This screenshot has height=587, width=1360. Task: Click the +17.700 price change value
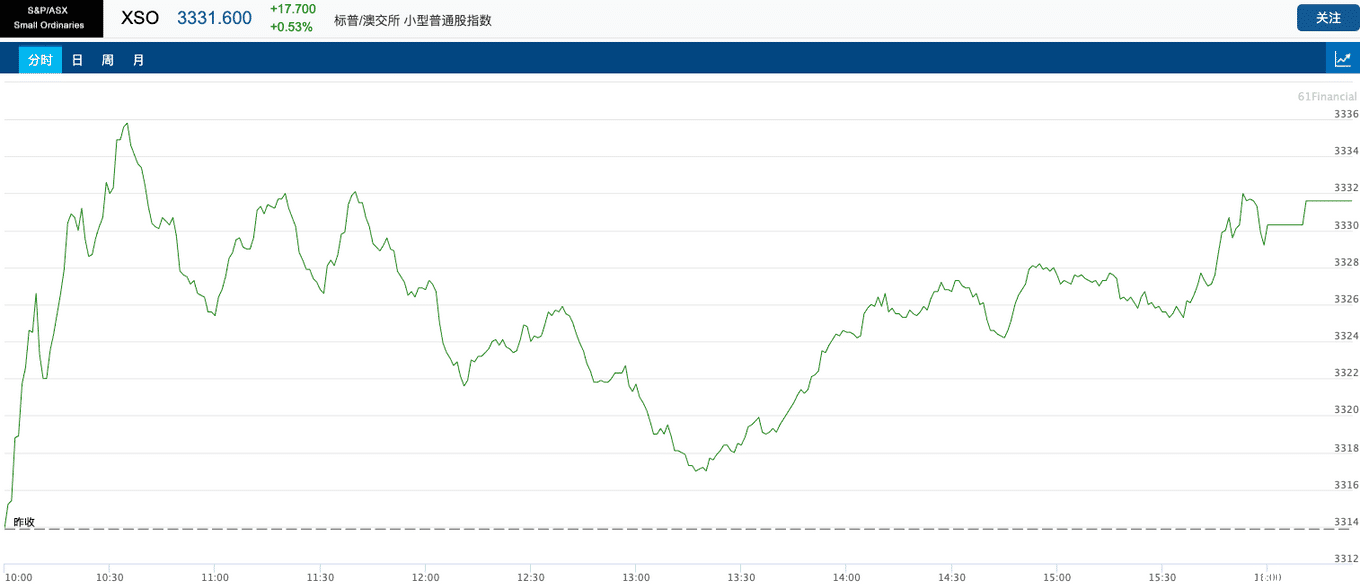(293, 9)
